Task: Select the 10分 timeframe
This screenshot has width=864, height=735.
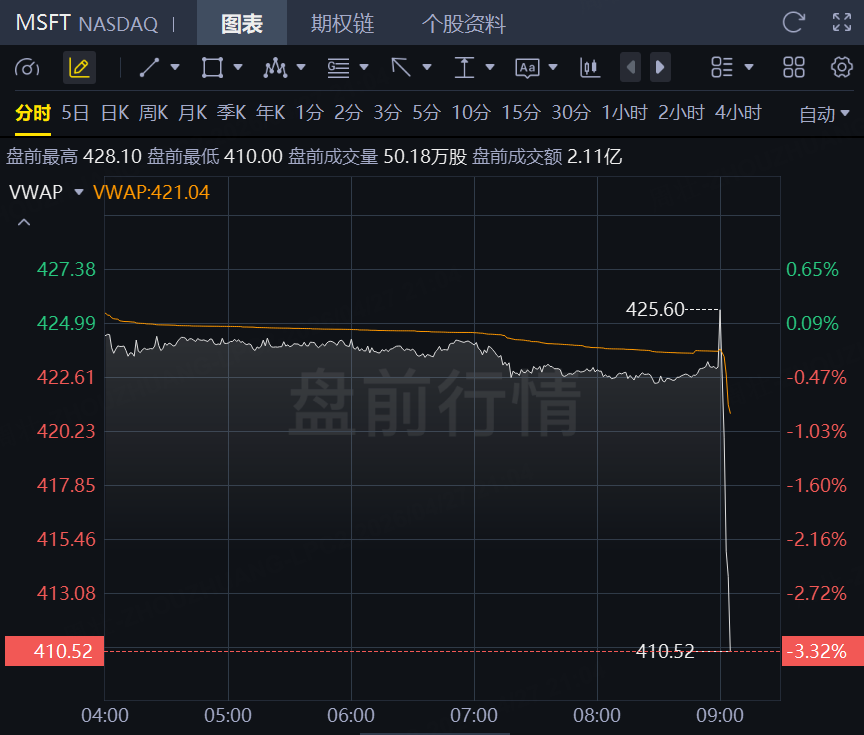Action: pyautogui.click(x=471, y=113)
